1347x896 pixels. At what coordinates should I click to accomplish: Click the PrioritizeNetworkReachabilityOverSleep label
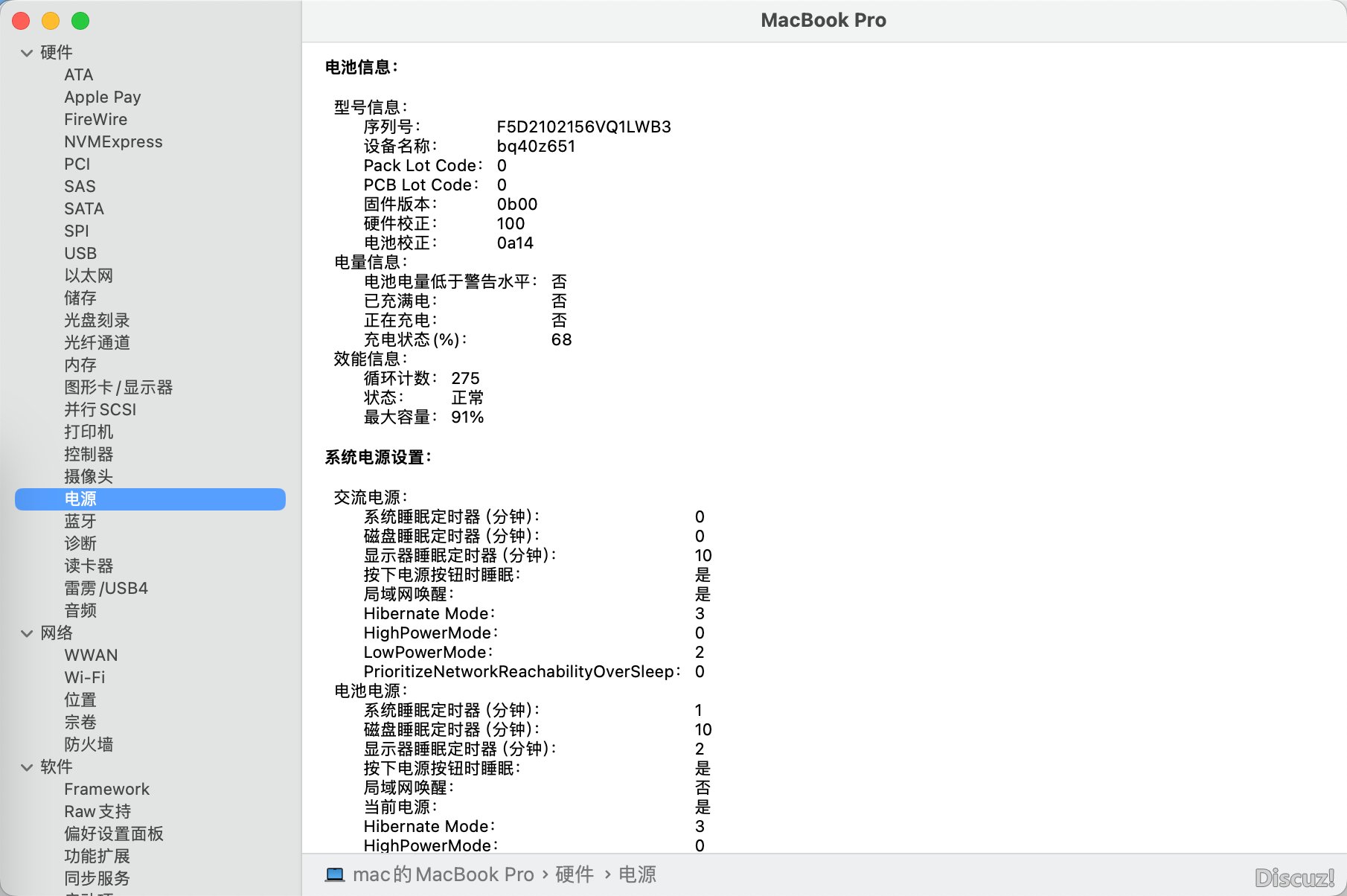pos(522,672)
